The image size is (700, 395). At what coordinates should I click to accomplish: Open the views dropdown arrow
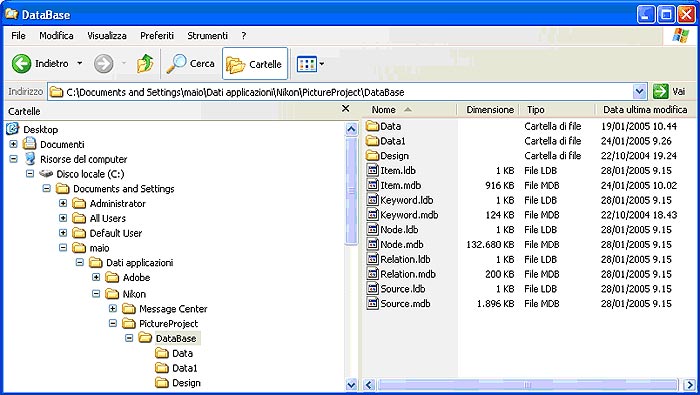(321, 64)
